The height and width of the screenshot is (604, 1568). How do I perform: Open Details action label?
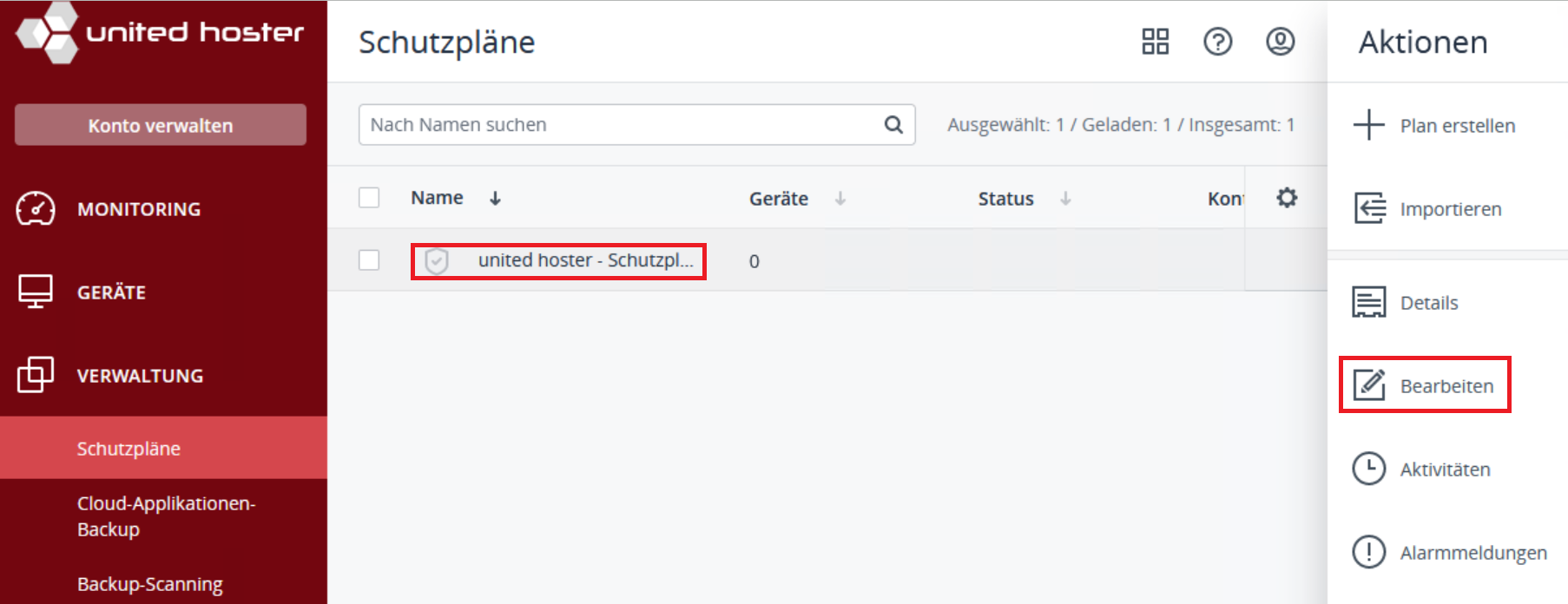[1429, 303]
